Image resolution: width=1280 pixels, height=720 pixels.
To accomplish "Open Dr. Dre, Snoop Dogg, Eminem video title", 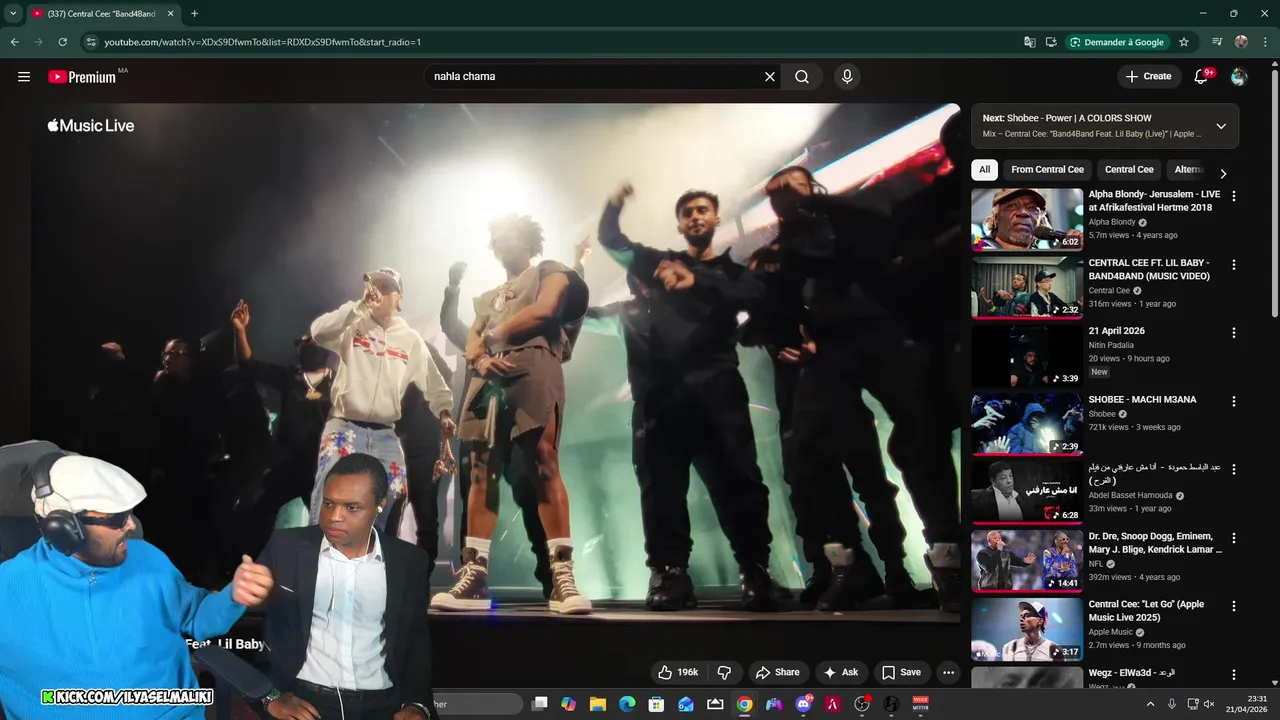I will (1155, 543).
